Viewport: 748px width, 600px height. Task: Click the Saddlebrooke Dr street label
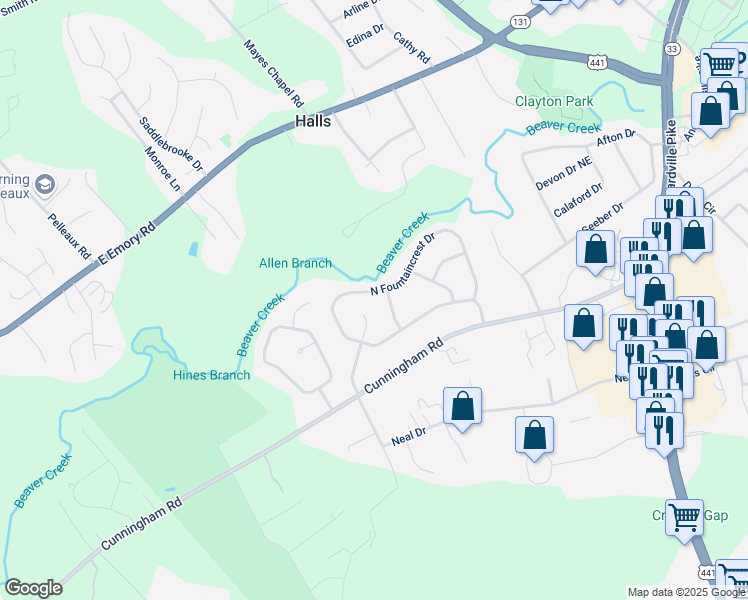click(x=171, y=144)
